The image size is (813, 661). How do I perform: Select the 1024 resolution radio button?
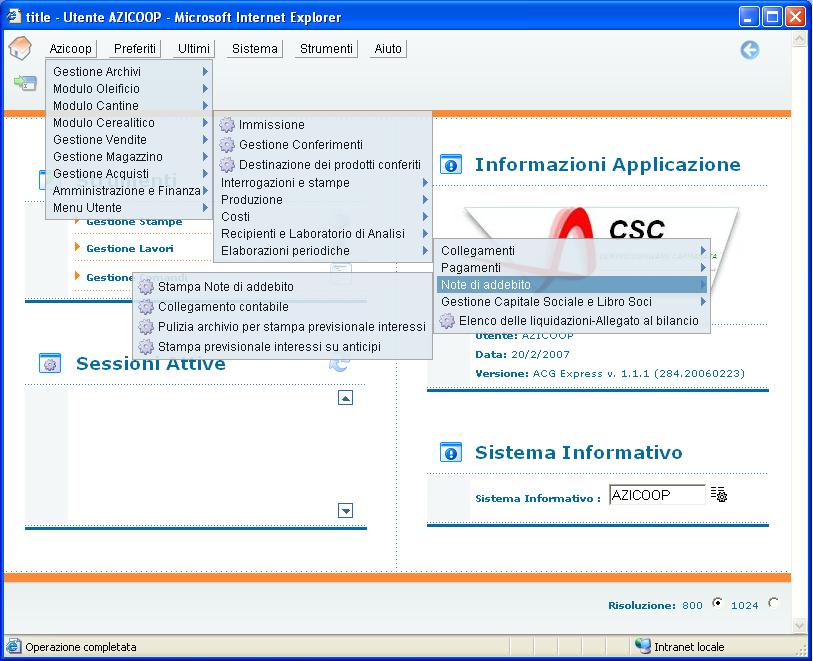pyautogui.click(x=773, y=602)
